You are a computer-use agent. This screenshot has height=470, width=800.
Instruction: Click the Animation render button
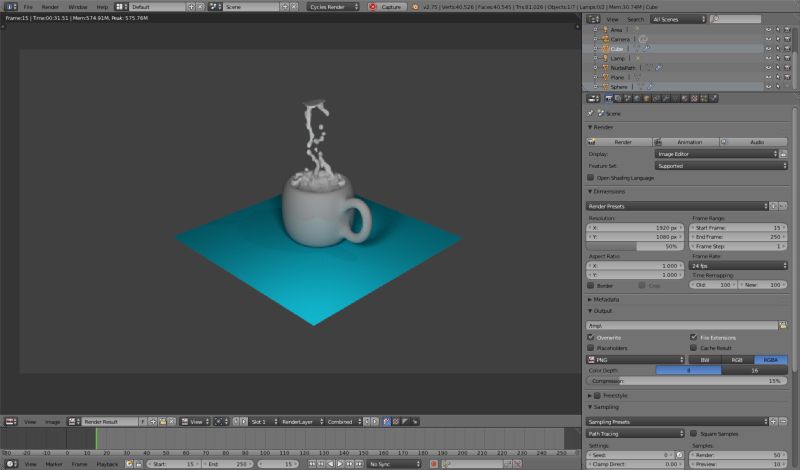(686, 142)
